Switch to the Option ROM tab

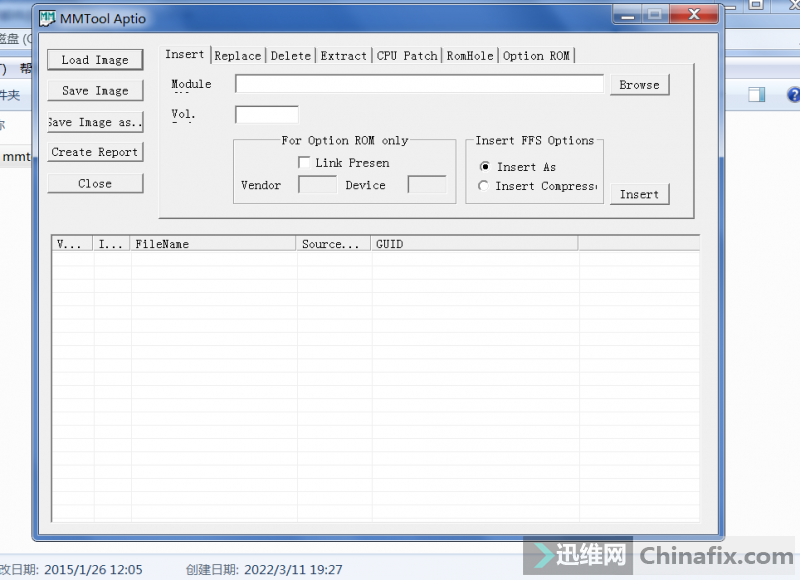pyautogui.click(x=536, y=56)
